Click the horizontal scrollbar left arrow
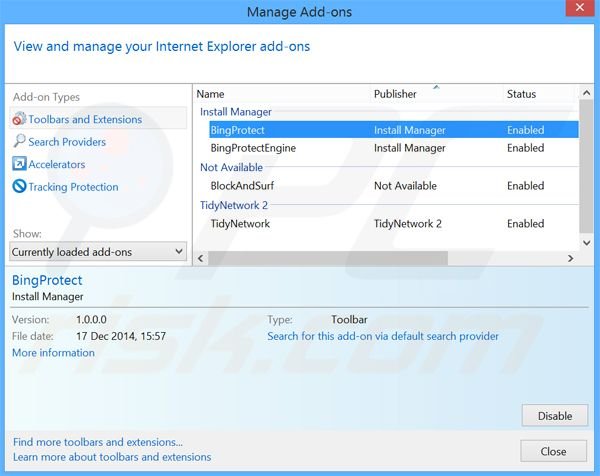The height and width of the screenshot is (476, 600). [201, 258]
